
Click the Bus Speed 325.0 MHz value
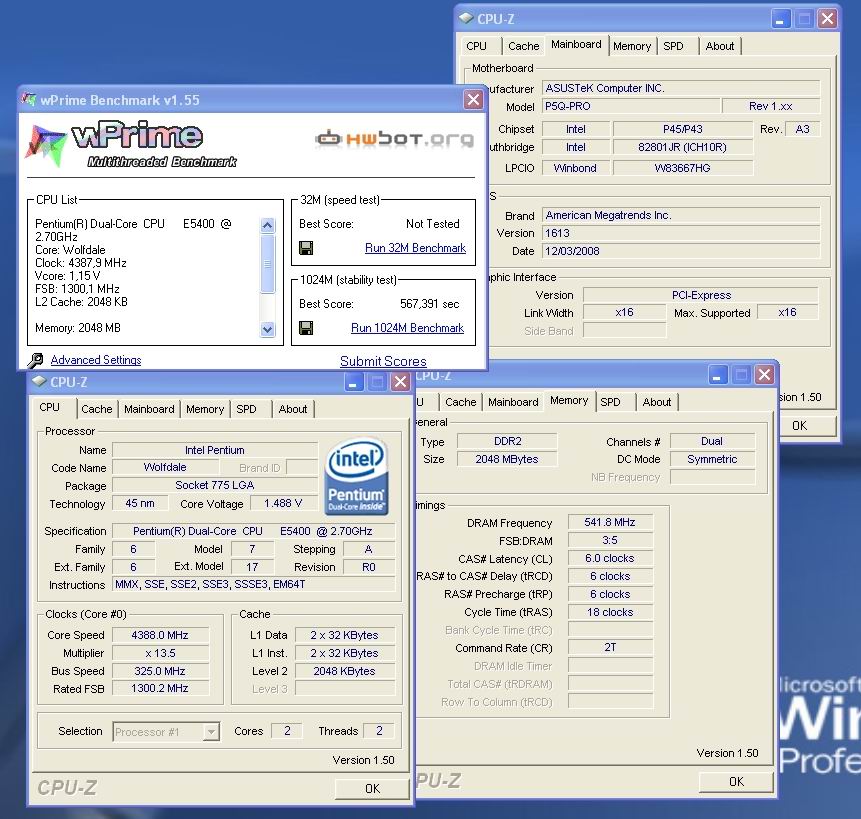pos(160,671)
